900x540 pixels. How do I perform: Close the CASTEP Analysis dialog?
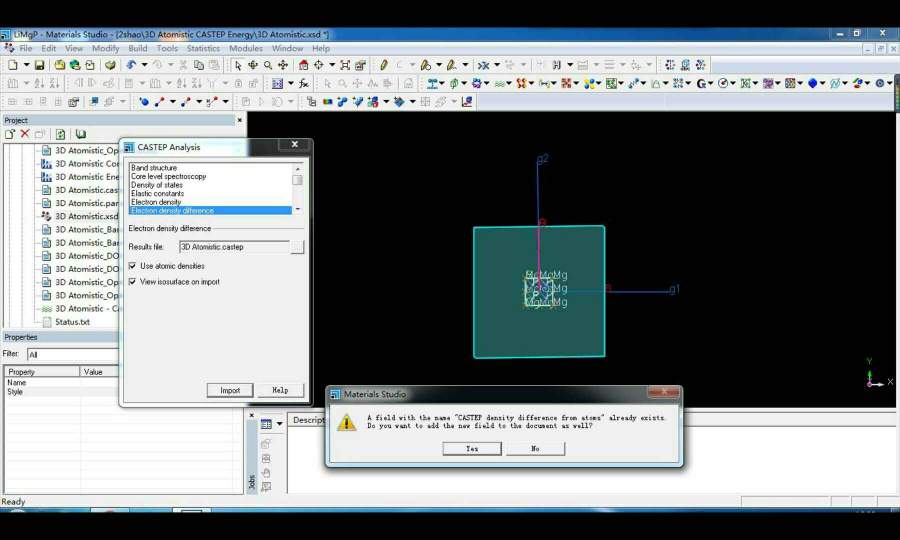[294, 145]
